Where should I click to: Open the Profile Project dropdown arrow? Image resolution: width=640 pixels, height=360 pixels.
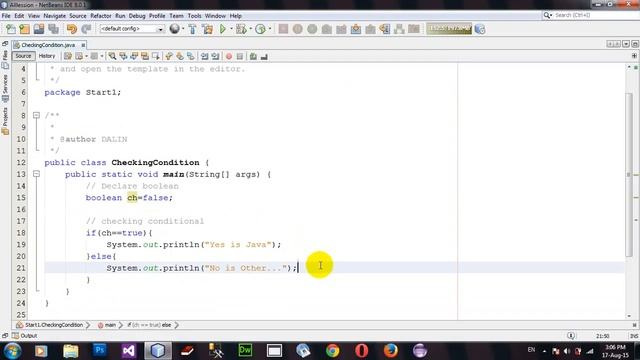coord(270,29)
